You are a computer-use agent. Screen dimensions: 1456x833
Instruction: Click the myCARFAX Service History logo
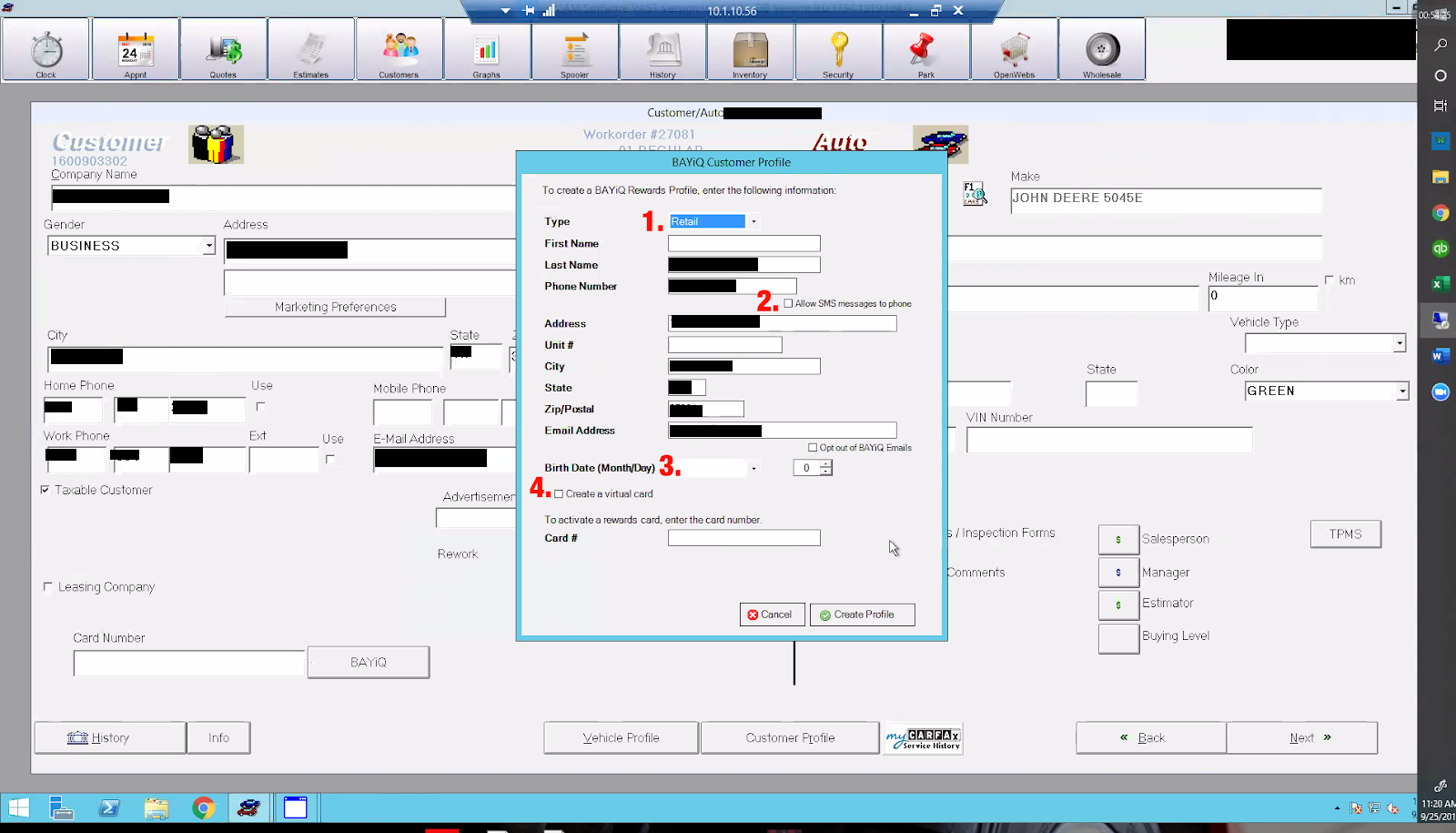pos(923,738)
